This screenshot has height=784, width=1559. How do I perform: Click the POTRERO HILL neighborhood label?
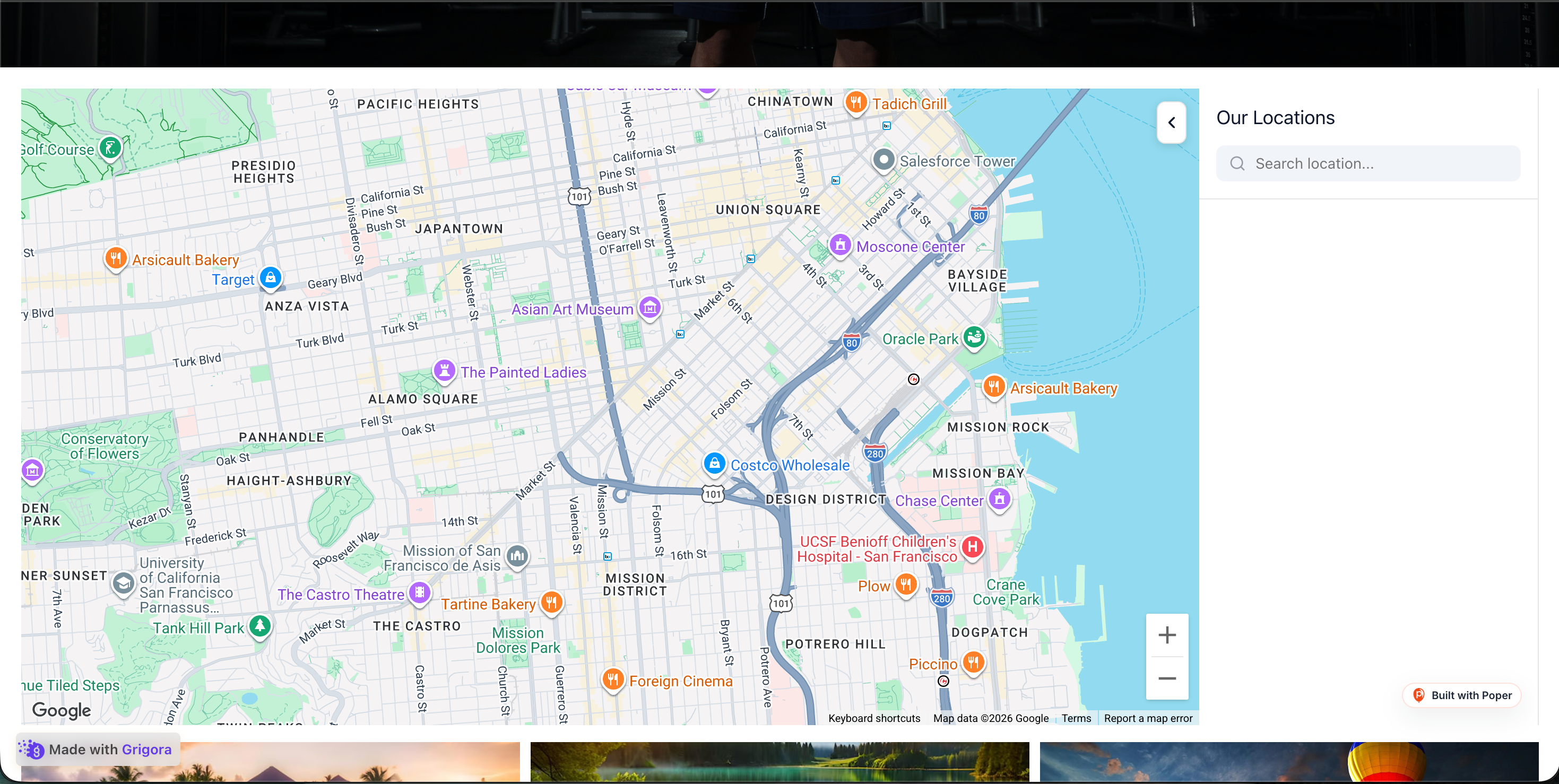tap(835, 644)
